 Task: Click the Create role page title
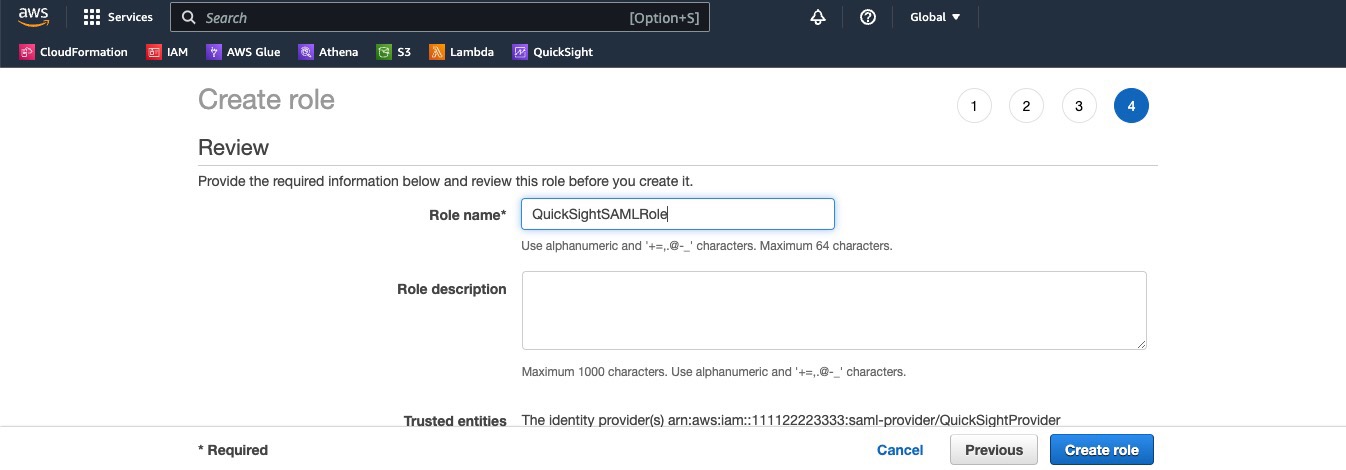[x=266, y=99]
